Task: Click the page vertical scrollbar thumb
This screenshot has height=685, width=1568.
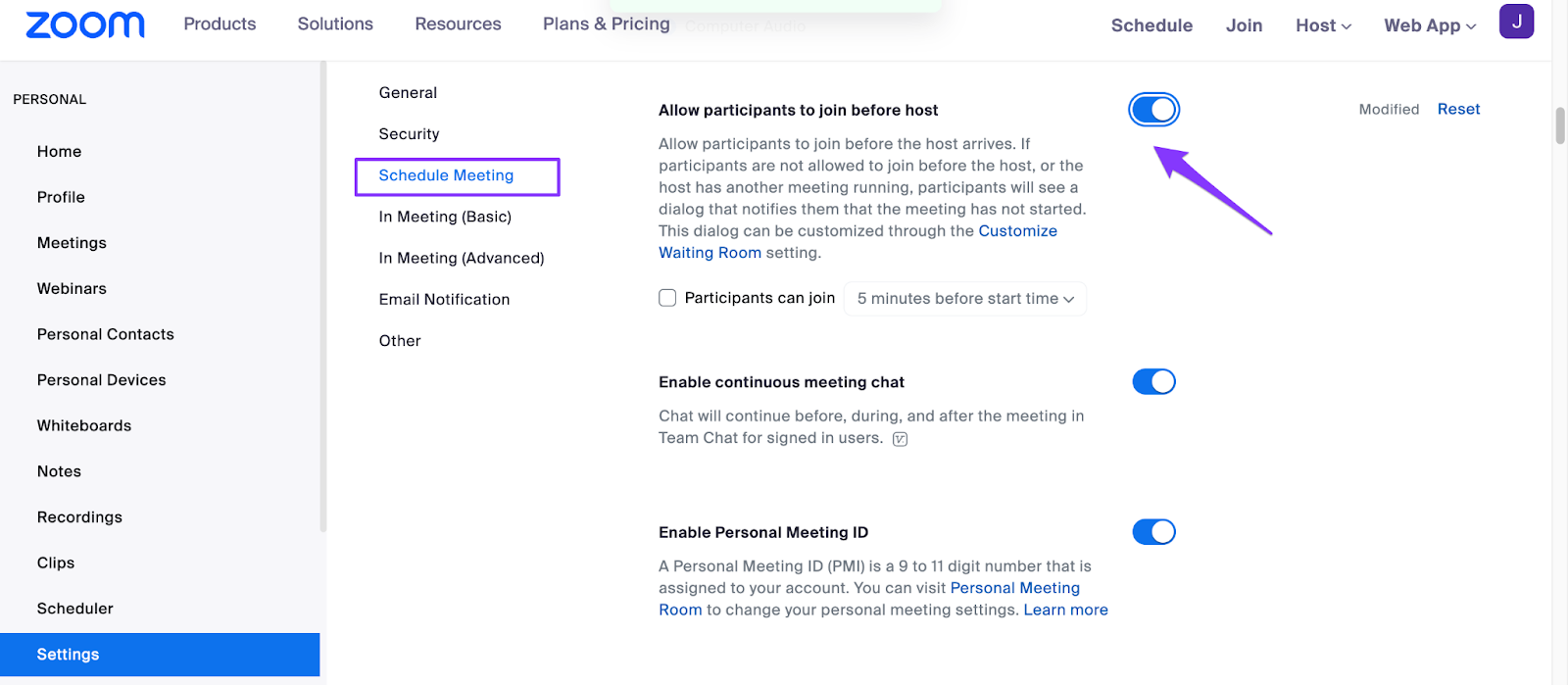Action: pyautogui.click(x=1559, y=125)
